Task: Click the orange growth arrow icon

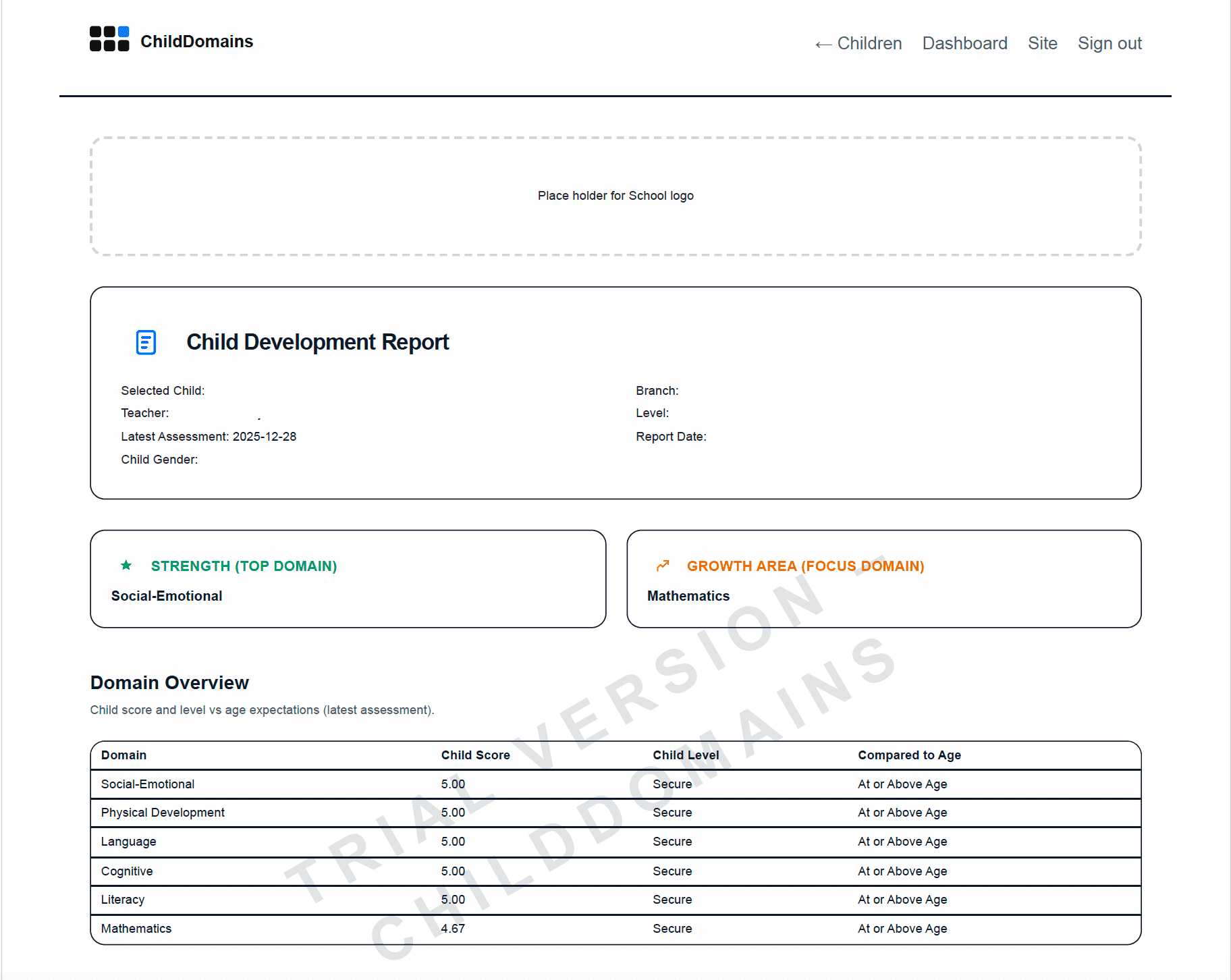Action: 663,566
